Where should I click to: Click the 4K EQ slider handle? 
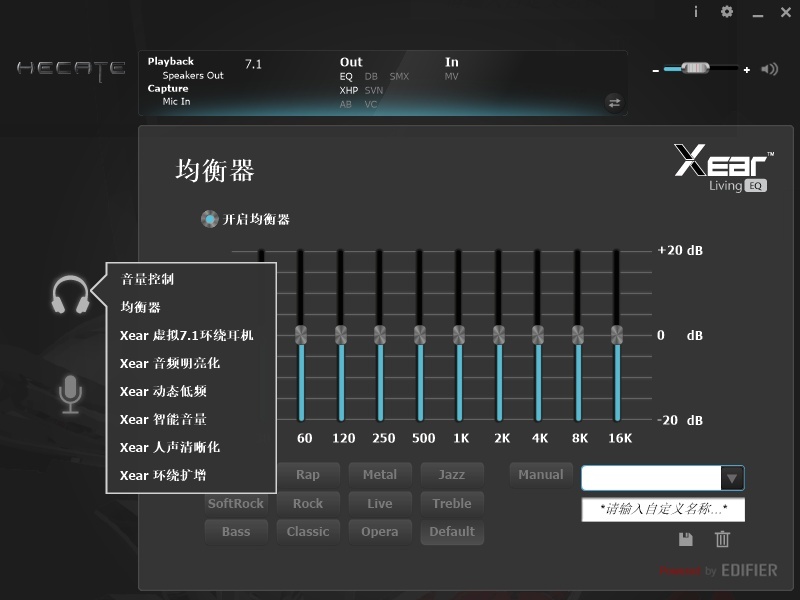click(x=538, y=335)
